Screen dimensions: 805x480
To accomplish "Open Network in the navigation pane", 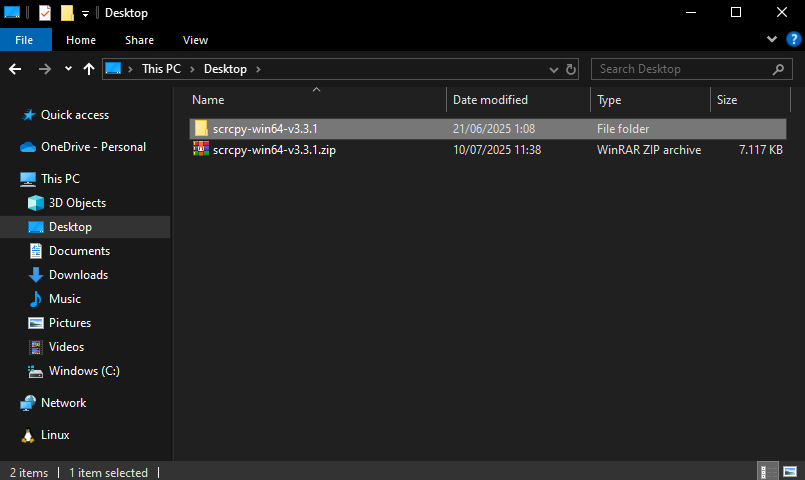I will click(x=63, y=403).
